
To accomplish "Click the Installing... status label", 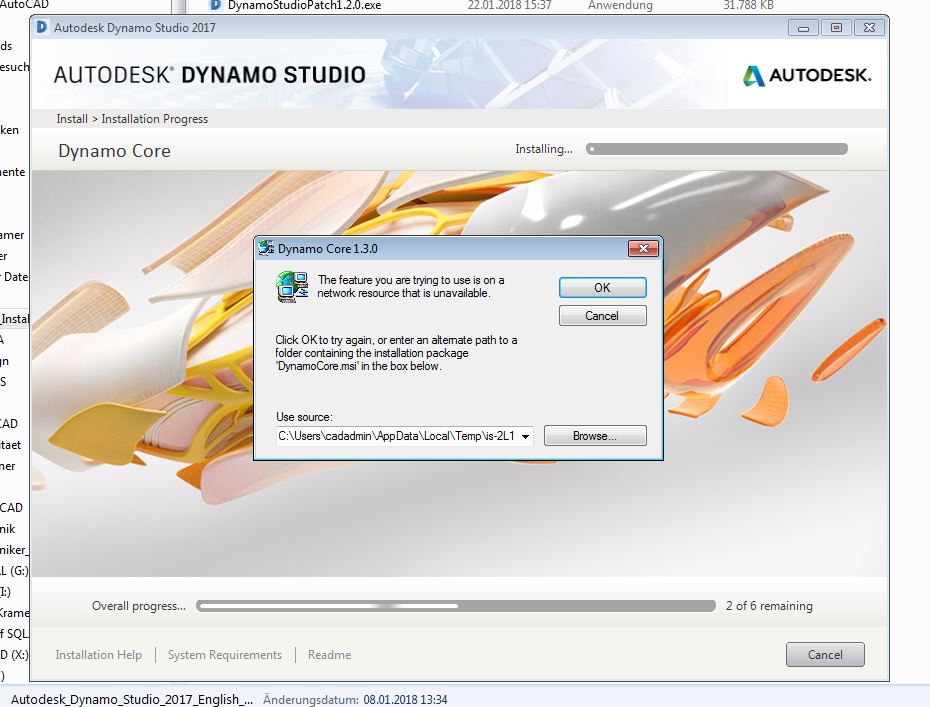I will [x=544, y=149].
